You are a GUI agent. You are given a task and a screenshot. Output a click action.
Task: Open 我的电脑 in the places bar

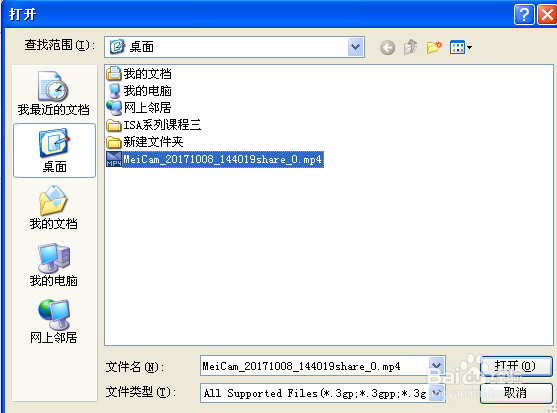[x=53, y=265]
